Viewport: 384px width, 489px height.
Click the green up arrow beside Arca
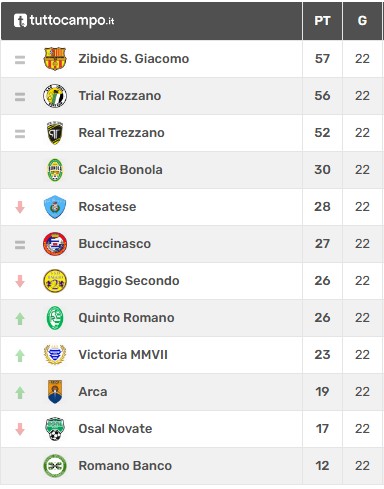pyautogui.click(x=20, y=392)
